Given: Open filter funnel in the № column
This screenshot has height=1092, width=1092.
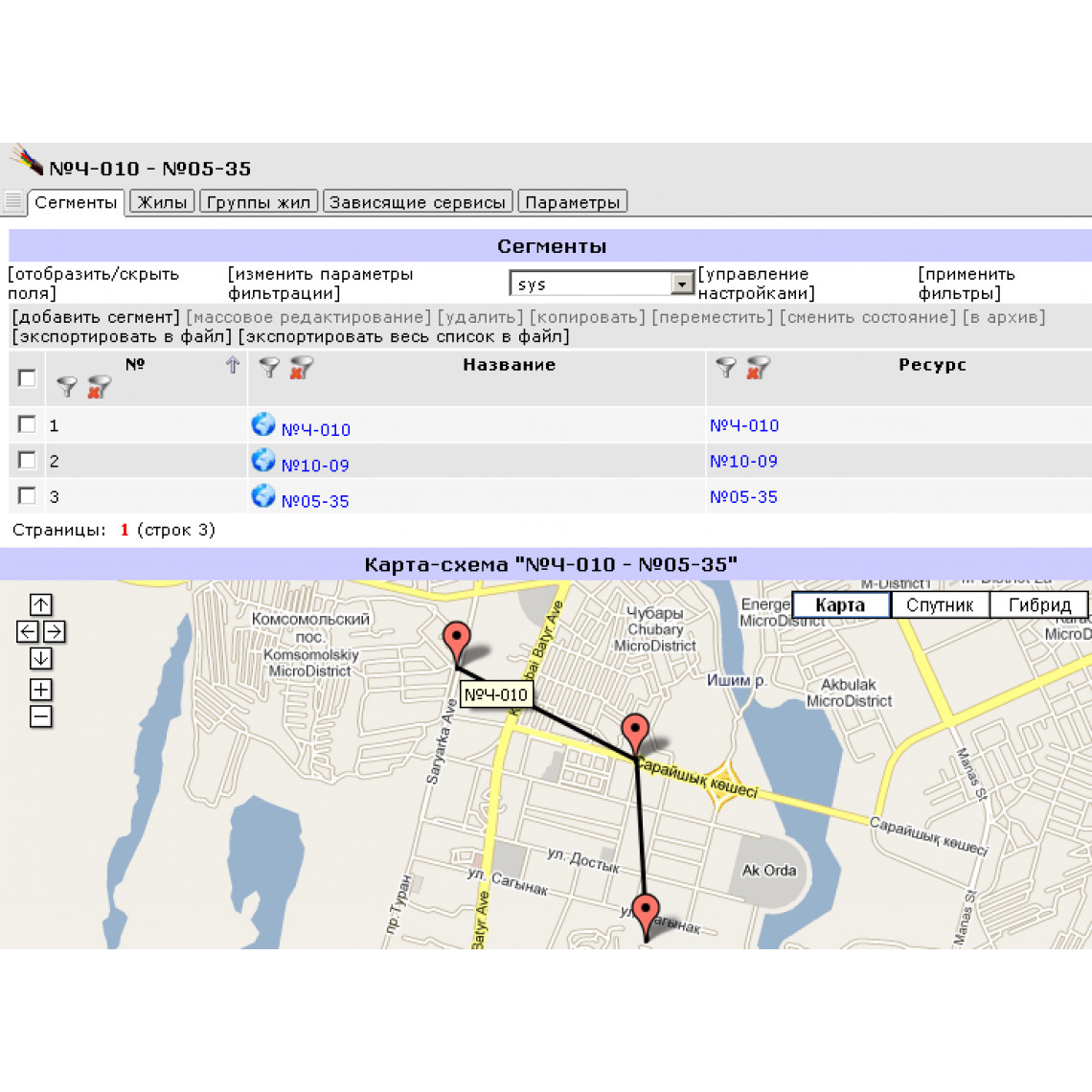Looking at the screenshot, I should [x=67, y=387].
